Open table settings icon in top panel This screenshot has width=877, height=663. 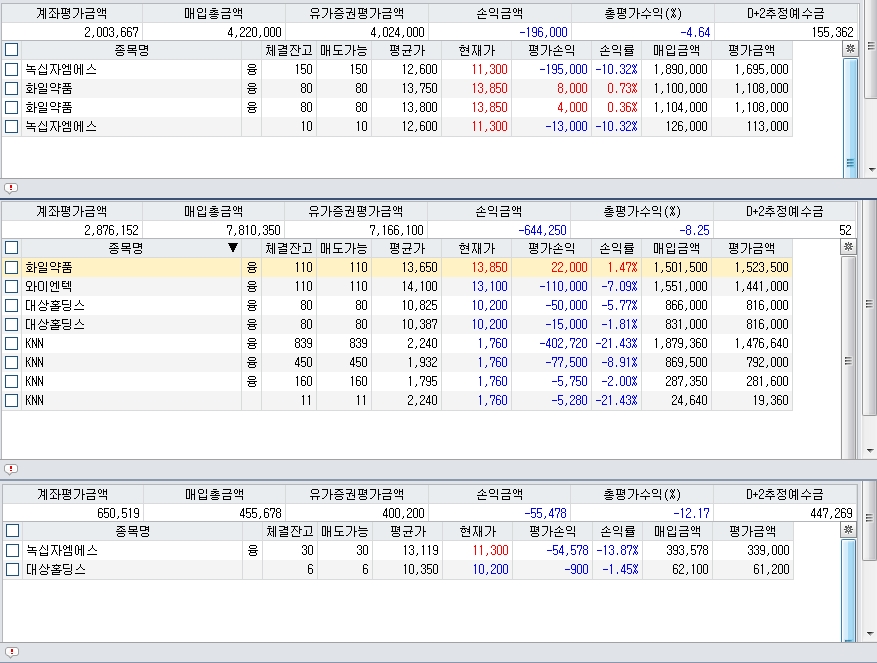click(850, 48)
